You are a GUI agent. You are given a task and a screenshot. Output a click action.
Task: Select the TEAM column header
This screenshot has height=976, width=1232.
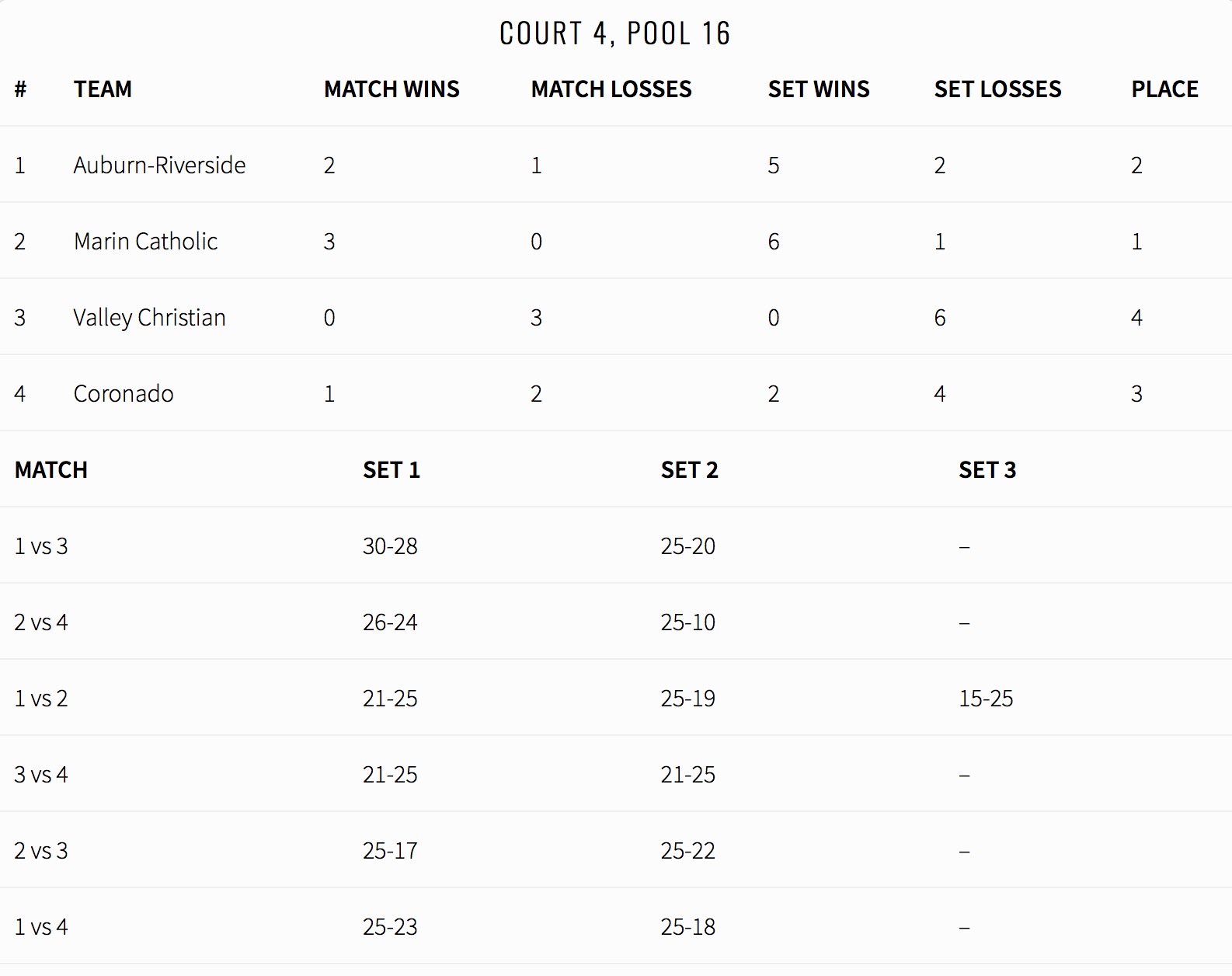click(x=103, y=89)
